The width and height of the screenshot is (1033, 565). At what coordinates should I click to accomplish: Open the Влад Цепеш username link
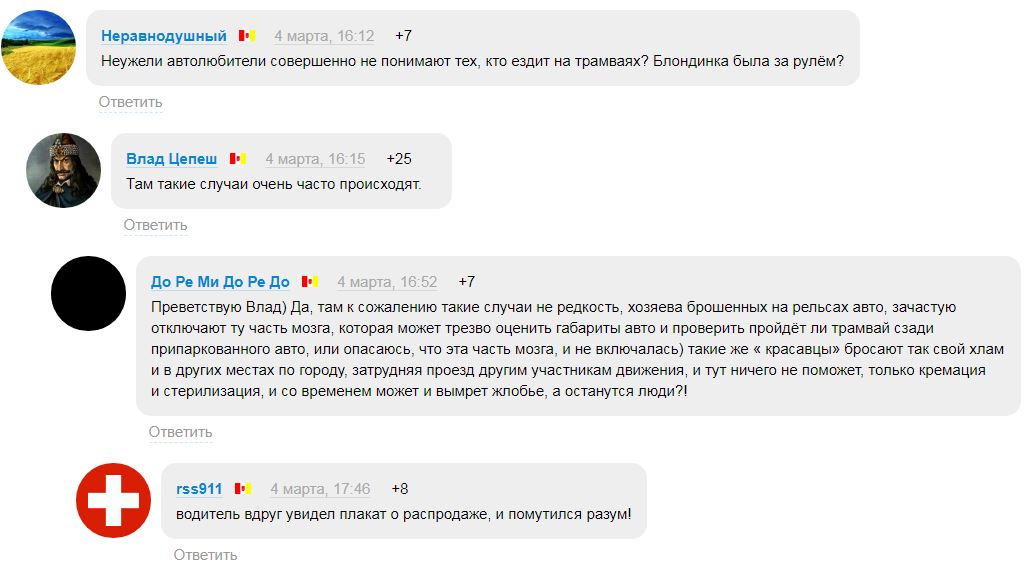pos(172,159)
